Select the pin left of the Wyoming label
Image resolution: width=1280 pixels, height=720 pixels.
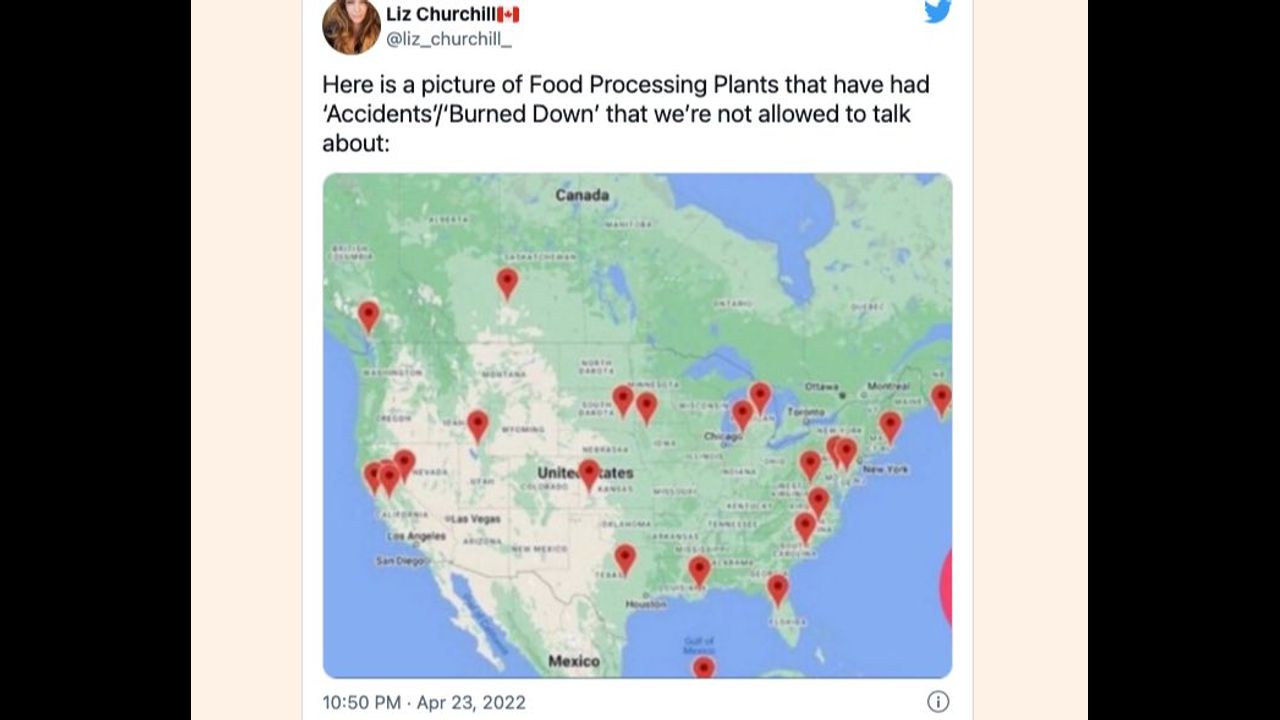click(x=478, y=424)
